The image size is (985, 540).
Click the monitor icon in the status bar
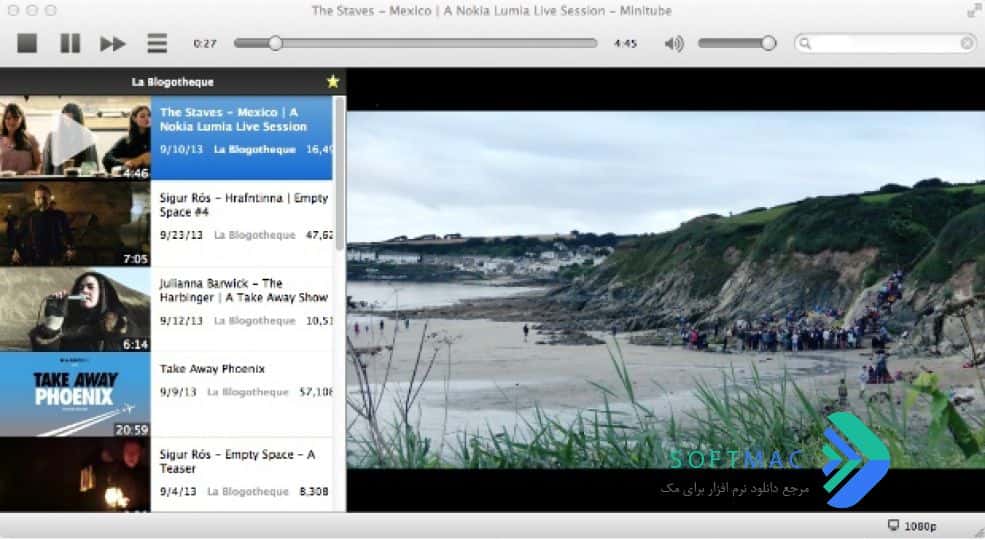[893, 526]
